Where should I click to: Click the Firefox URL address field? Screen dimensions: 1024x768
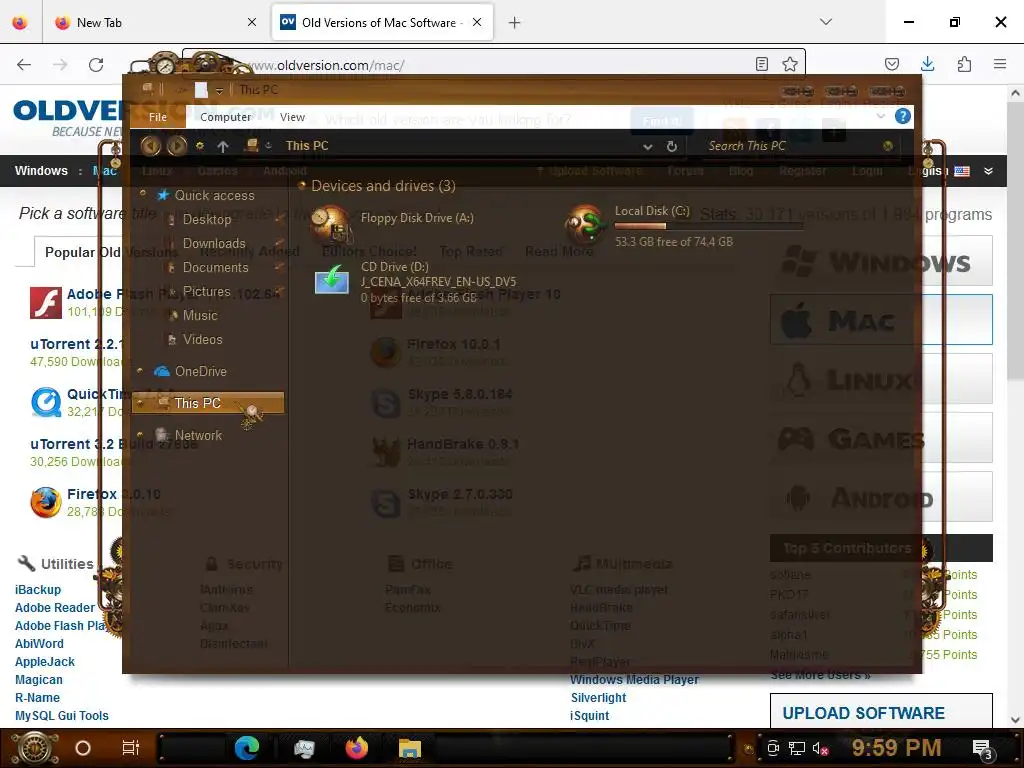(x=496, y=65)
